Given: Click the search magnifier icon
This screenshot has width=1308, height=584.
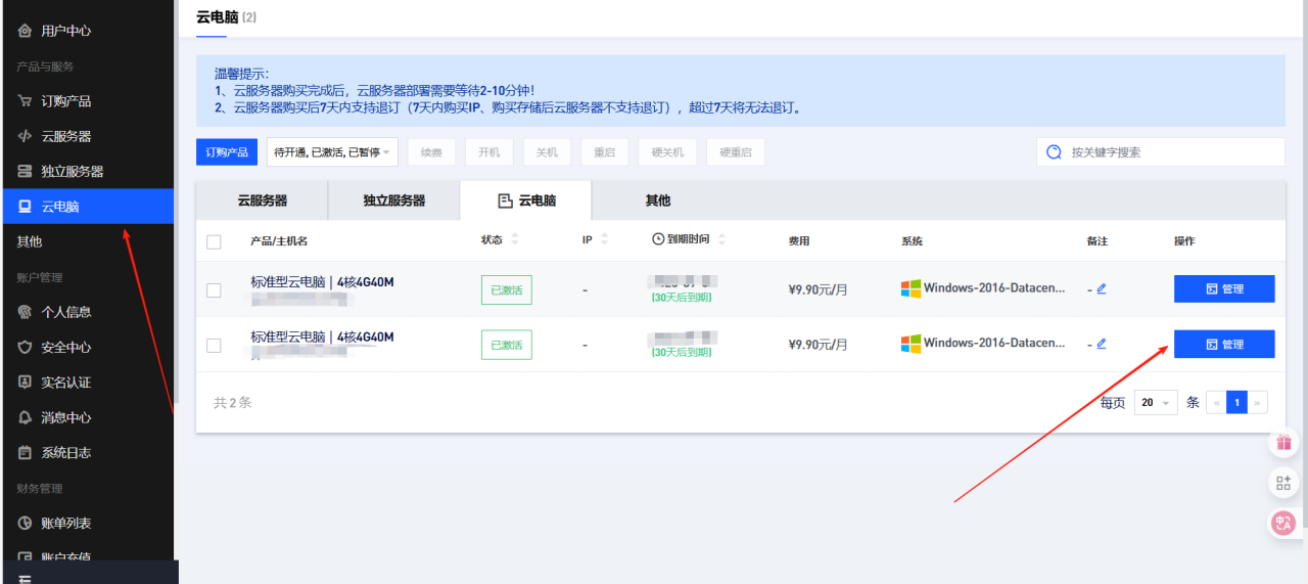Looking at the screenshot, I should click(x=1053, y=152).
